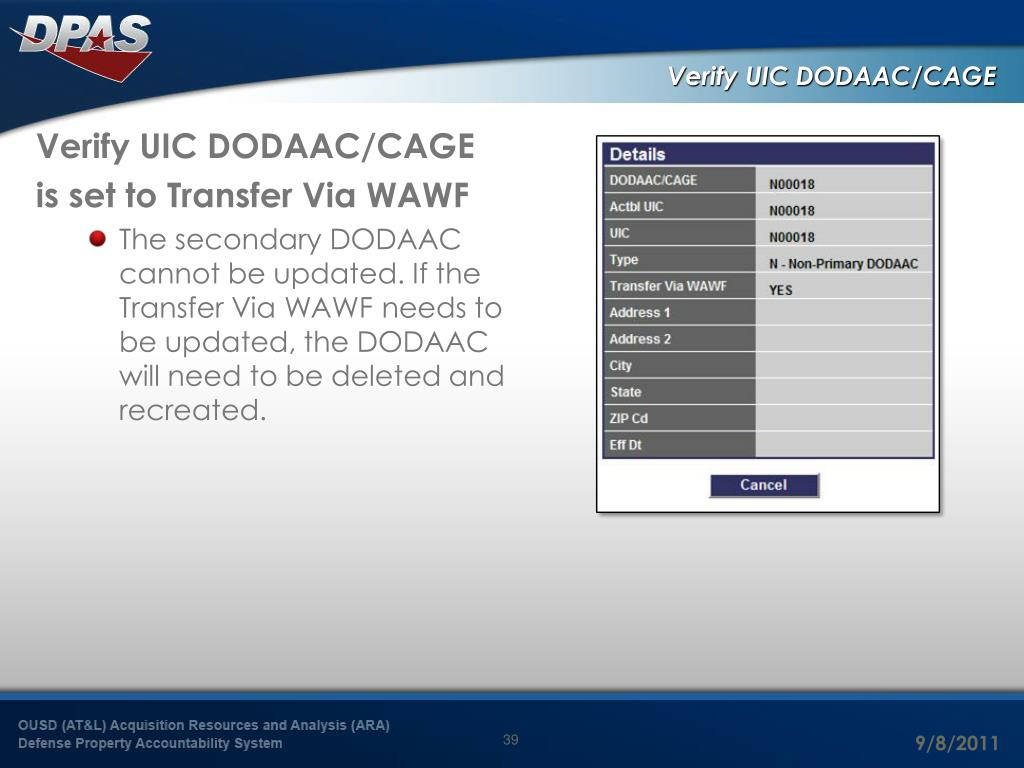The height and width of the screenshot is (768, 1024).
Task: Click the slide number 39
Action: click(511, 739)
